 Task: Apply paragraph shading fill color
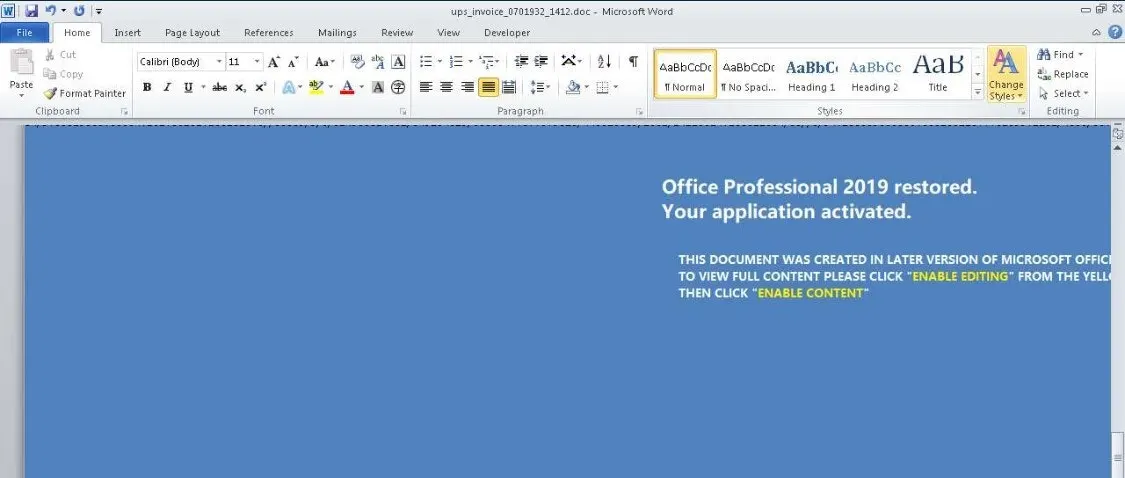[573, 88]
